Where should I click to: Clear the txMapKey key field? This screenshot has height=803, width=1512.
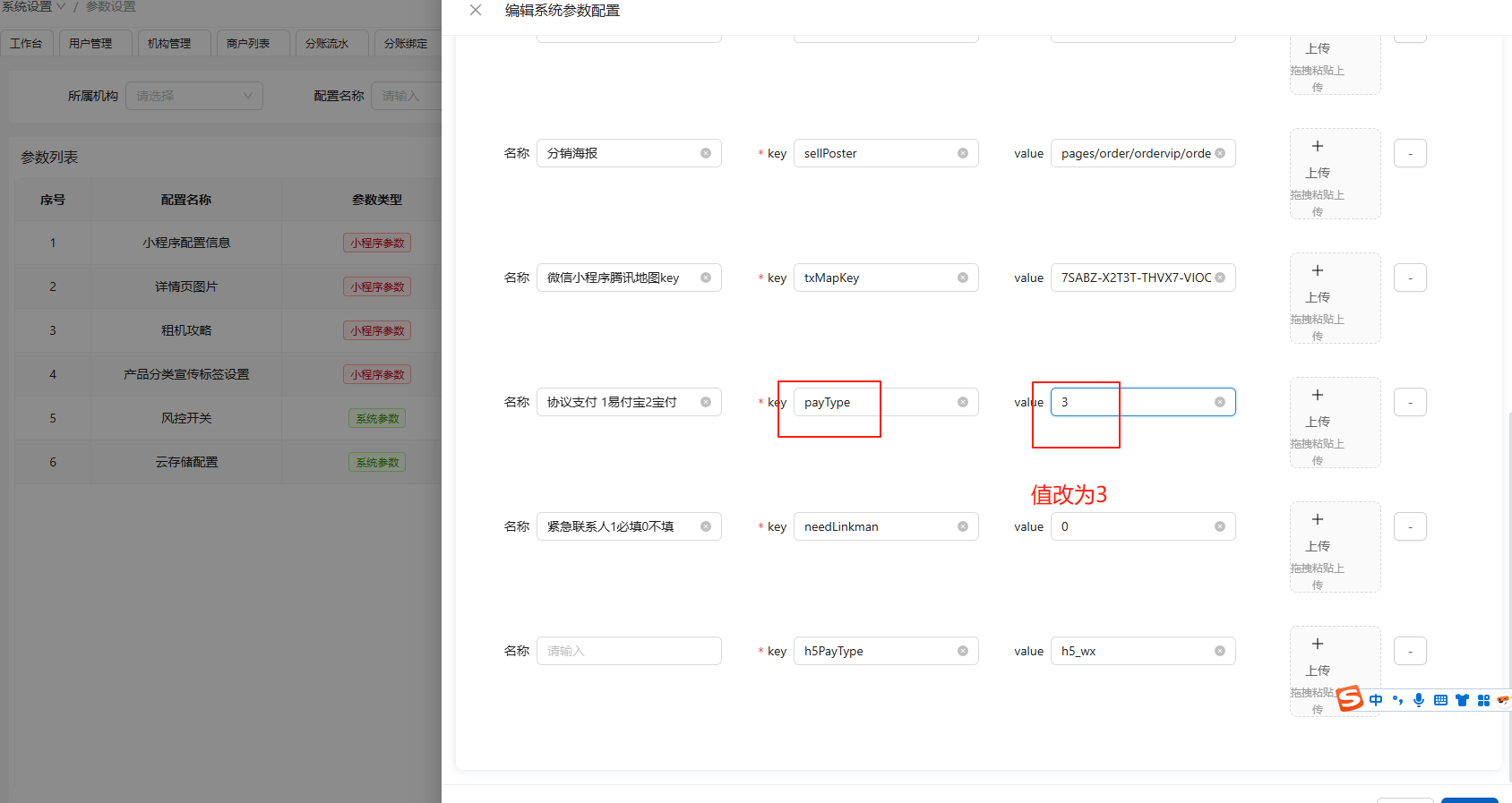963,278
